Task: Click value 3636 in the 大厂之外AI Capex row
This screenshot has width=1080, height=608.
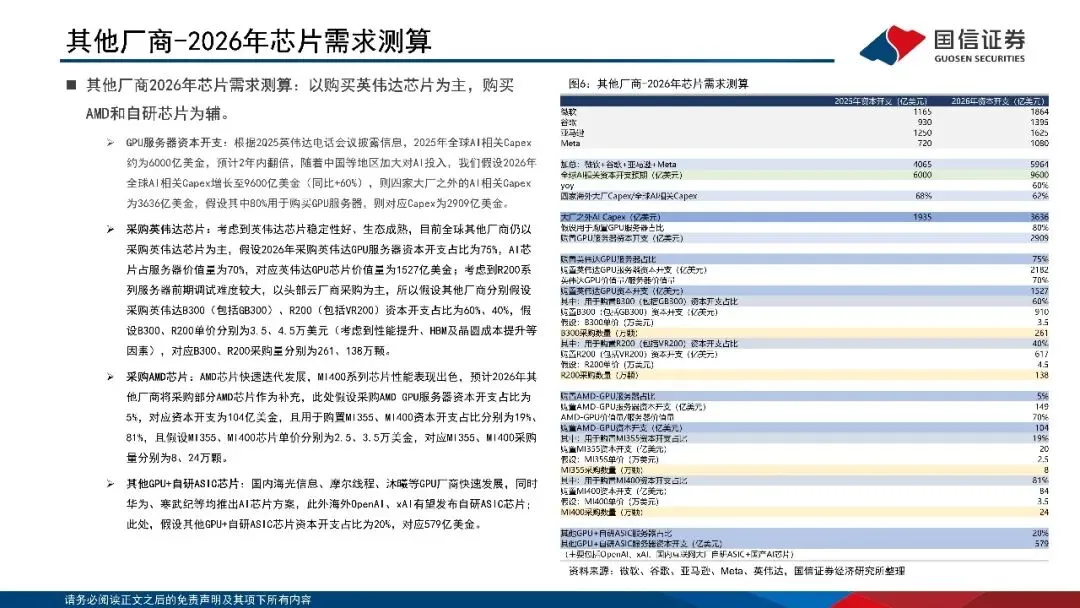Action: (1039, 217)
